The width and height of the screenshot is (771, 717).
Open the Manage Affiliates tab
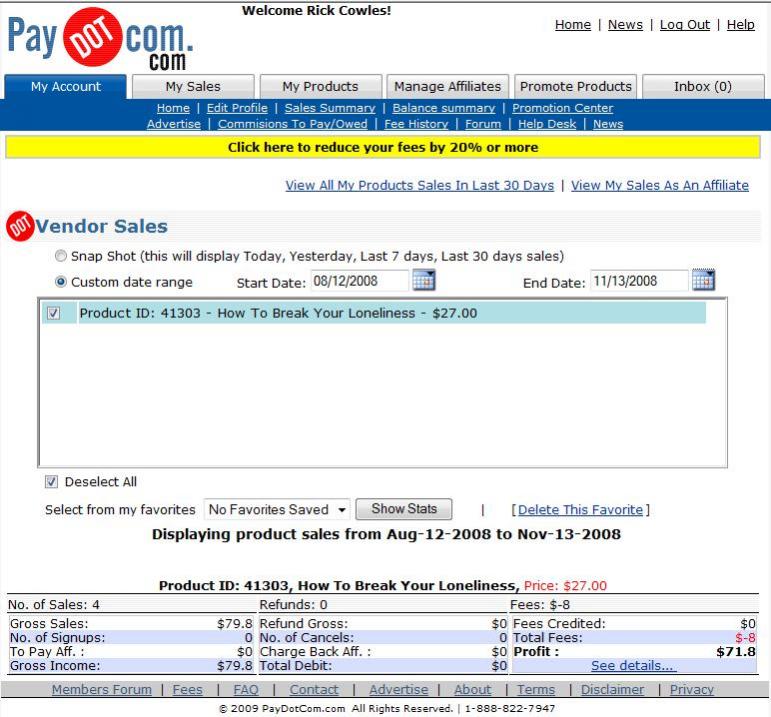coord(447,87)
